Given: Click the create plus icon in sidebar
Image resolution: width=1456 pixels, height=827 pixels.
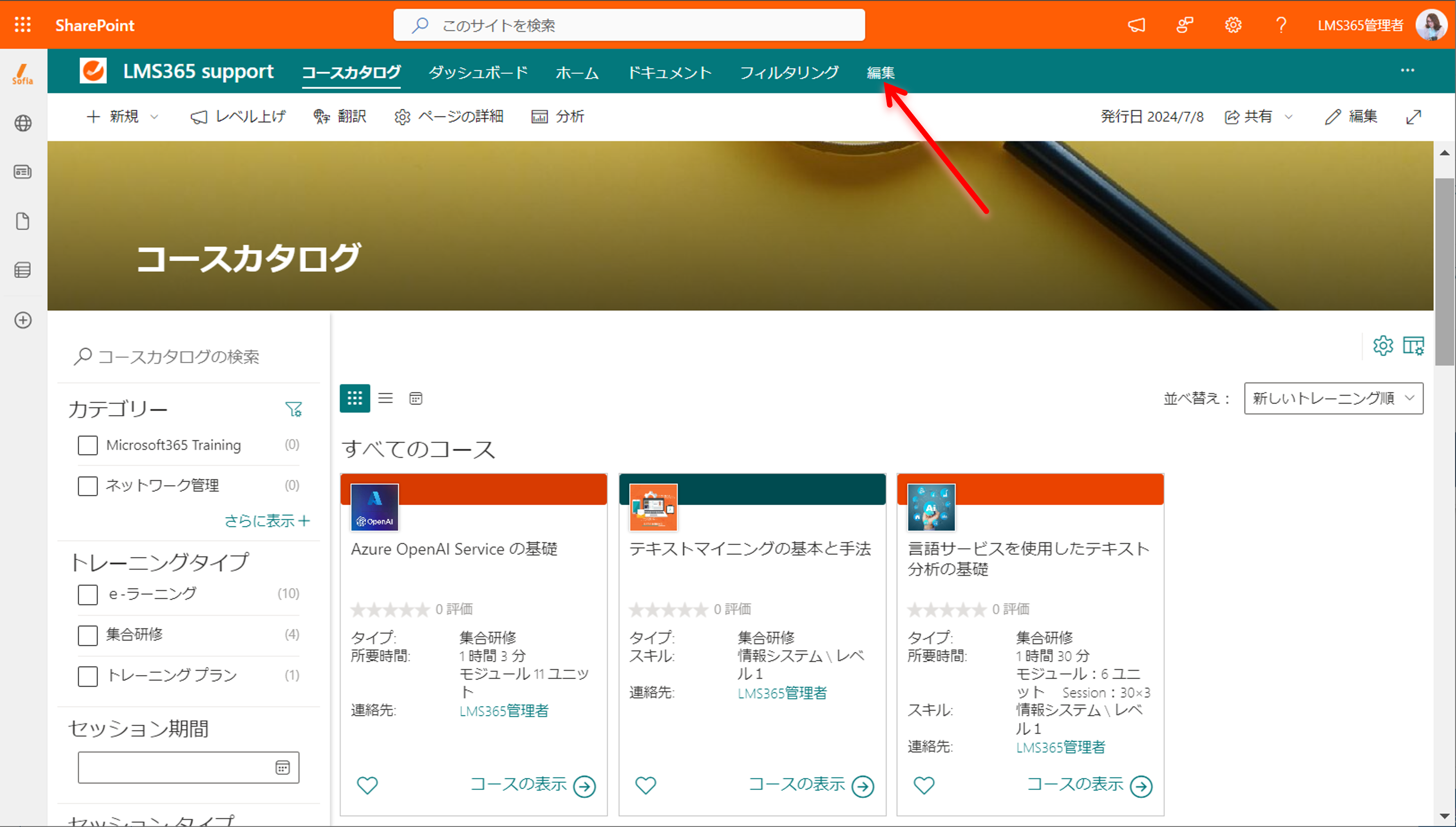Looking at the screenshot, I should click(23, 320).
